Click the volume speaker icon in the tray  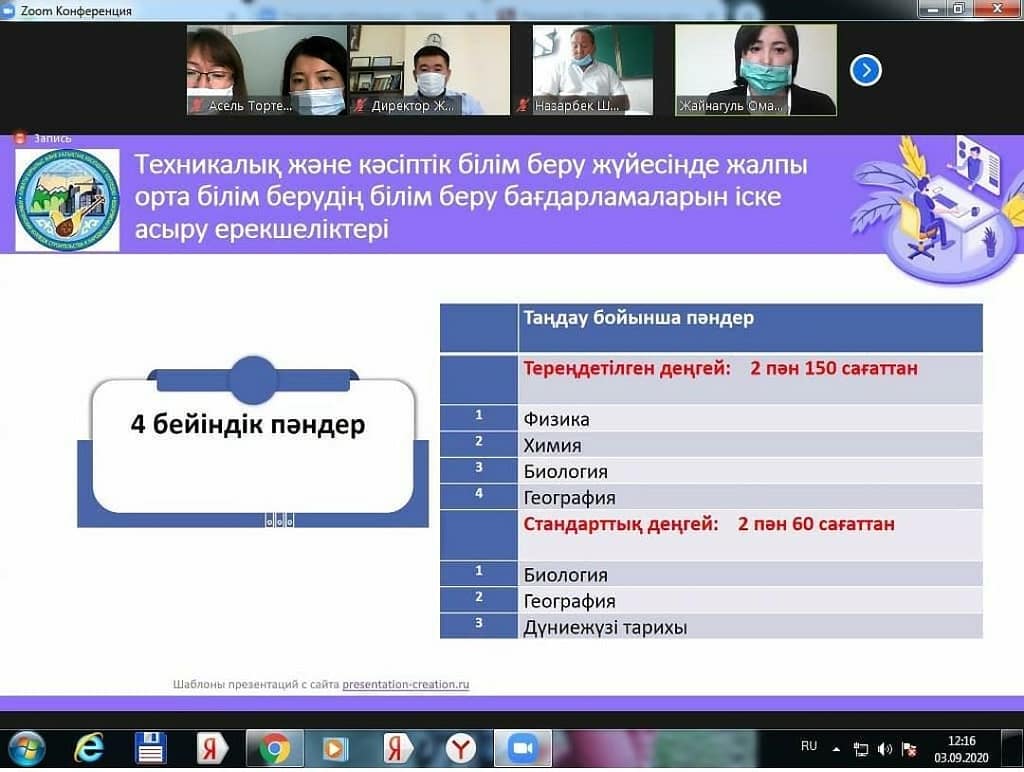[885, 749]
